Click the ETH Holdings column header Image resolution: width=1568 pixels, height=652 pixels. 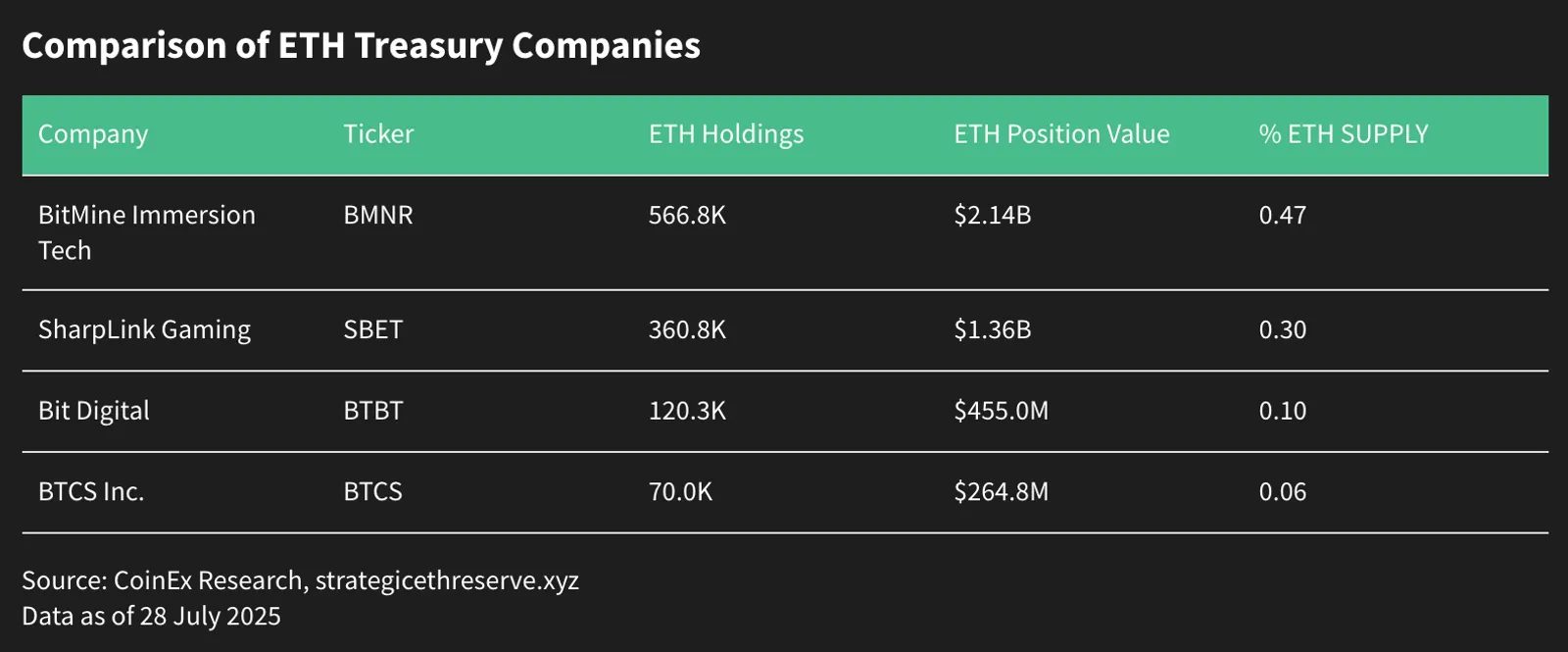726,134
